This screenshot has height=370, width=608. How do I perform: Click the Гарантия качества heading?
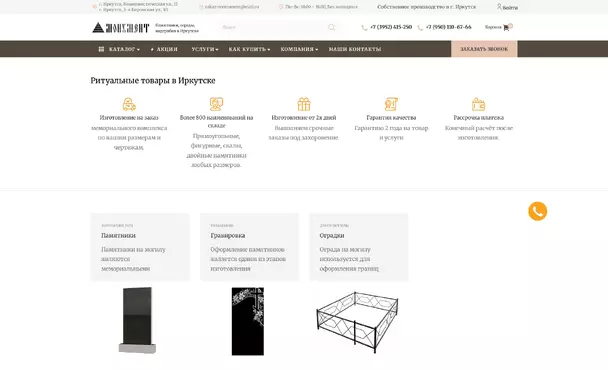391,118
